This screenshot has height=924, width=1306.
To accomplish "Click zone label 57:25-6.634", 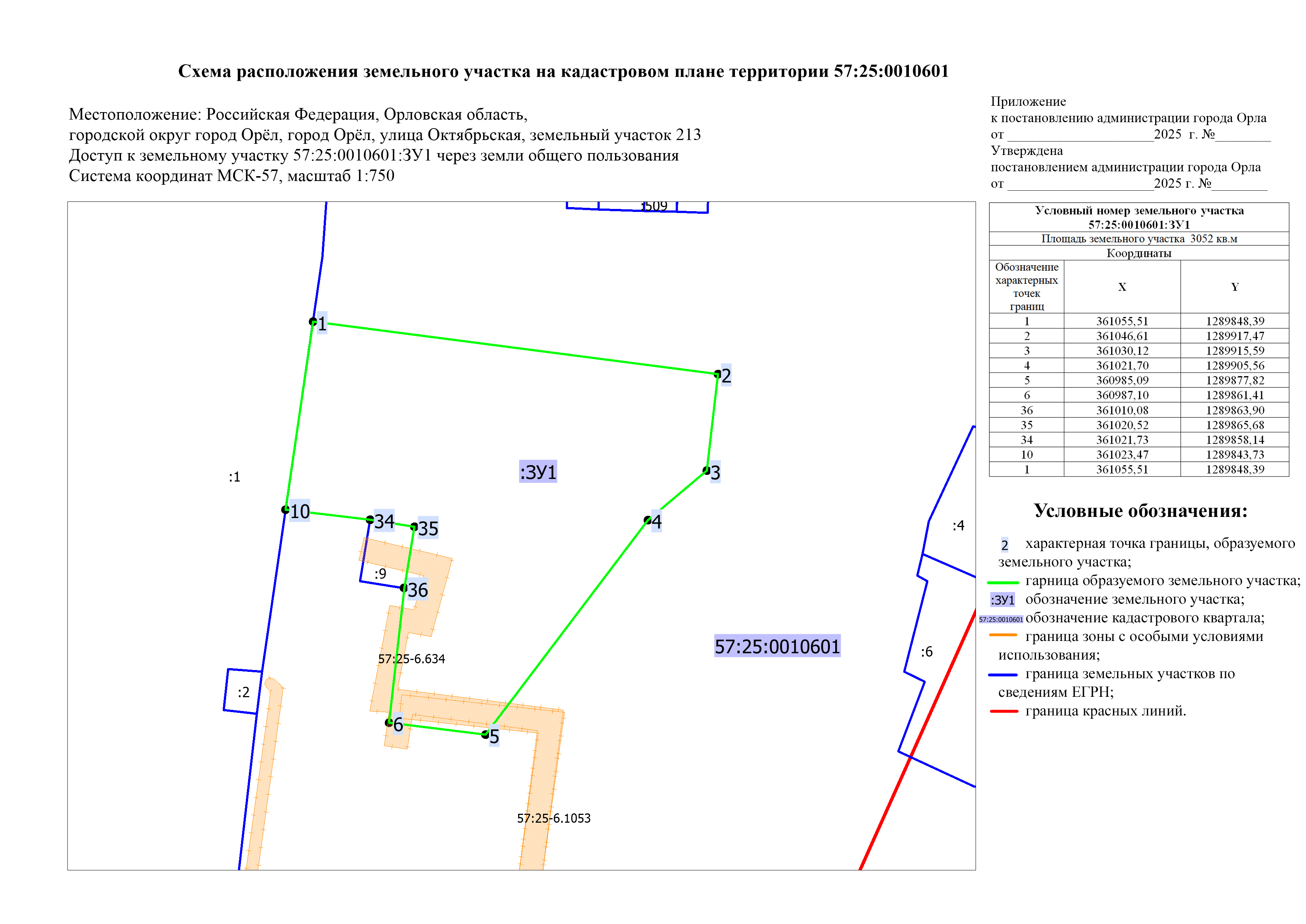I will [x=412, y=659].
